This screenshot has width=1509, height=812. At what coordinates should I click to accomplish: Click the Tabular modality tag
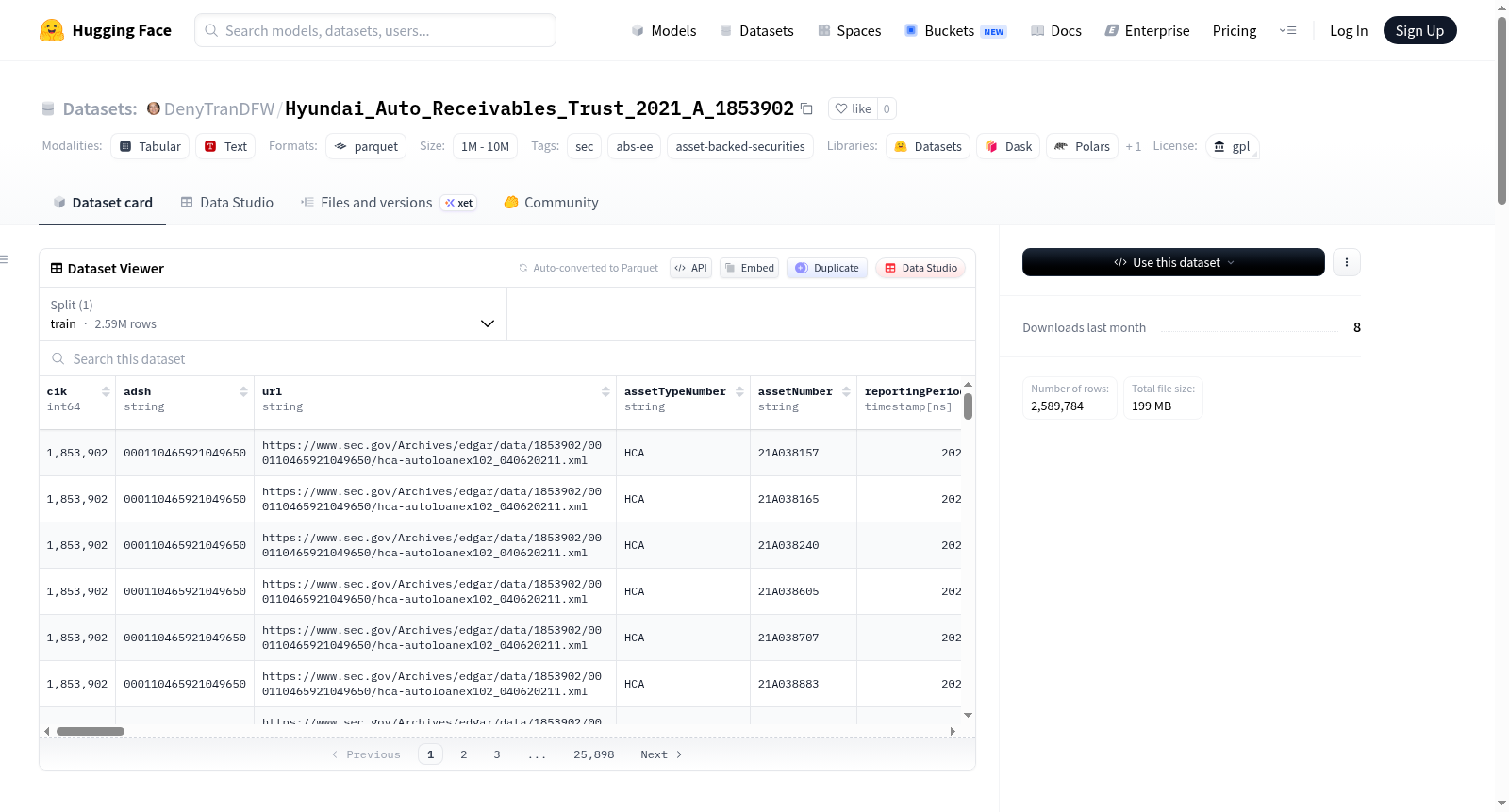click(x=150, y=146)
